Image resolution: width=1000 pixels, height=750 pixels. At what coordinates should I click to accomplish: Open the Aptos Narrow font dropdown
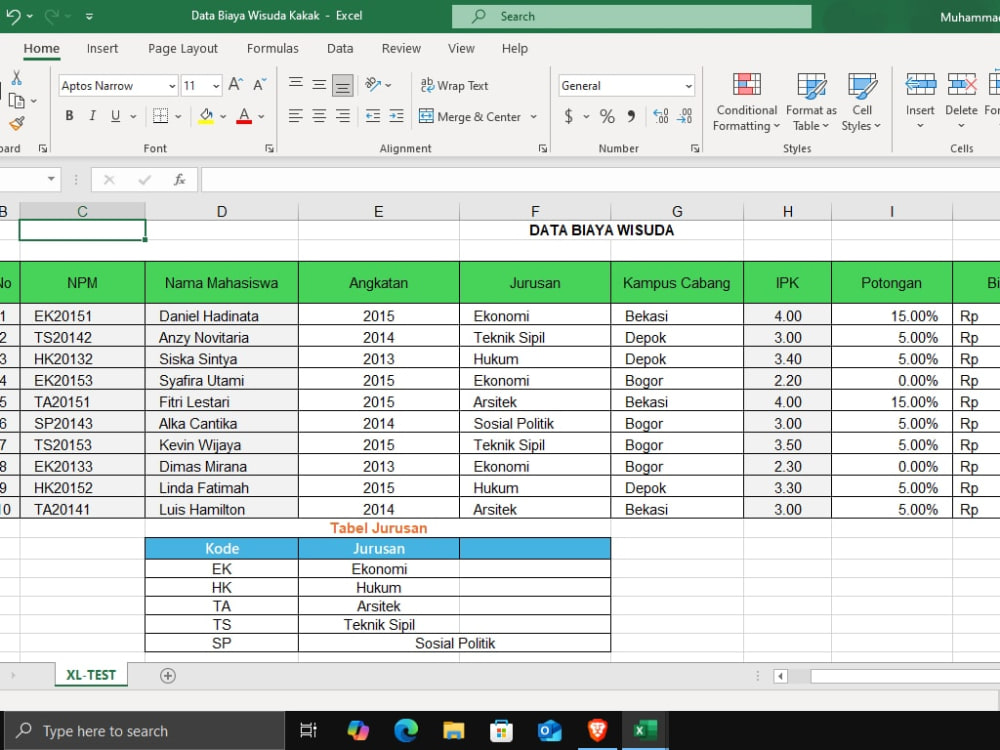(x=172, y=85)
